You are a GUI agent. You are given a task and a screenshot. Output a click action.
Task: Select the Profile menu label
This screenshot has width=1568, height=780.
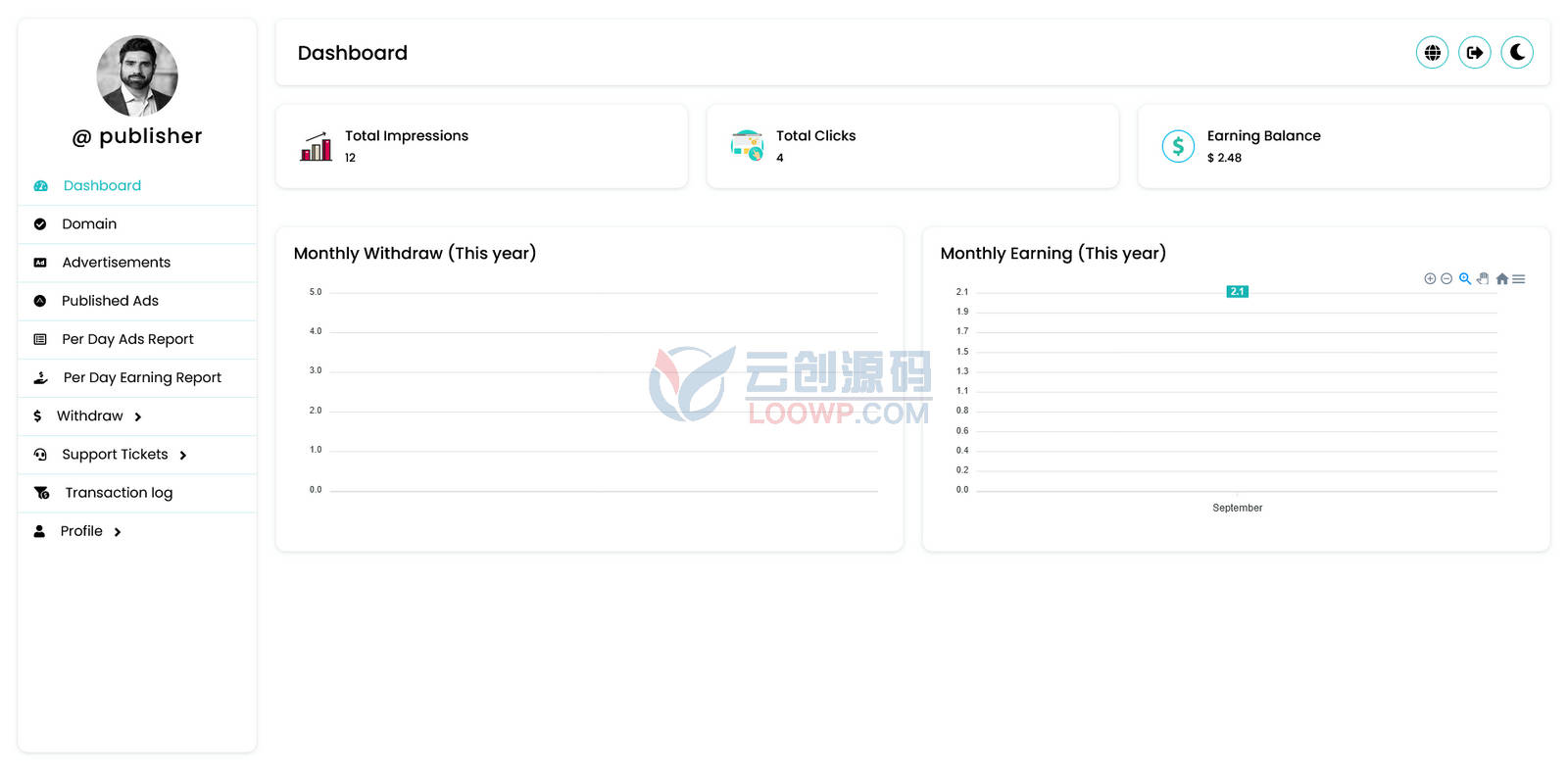81,531
